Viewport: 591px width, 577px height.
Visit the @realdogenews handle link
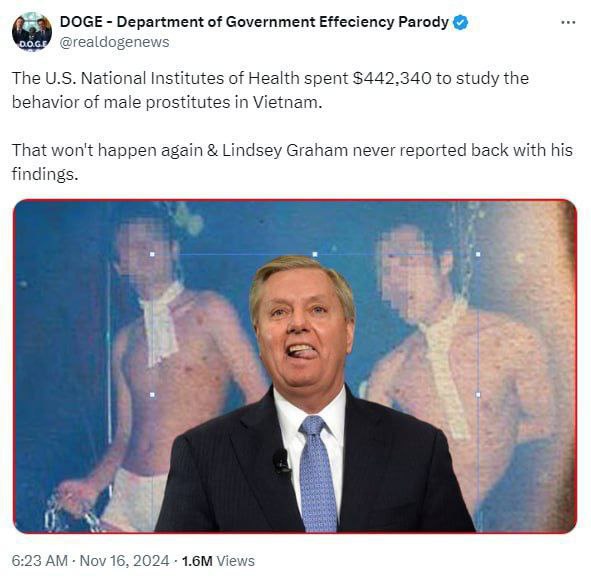(115, 42)
